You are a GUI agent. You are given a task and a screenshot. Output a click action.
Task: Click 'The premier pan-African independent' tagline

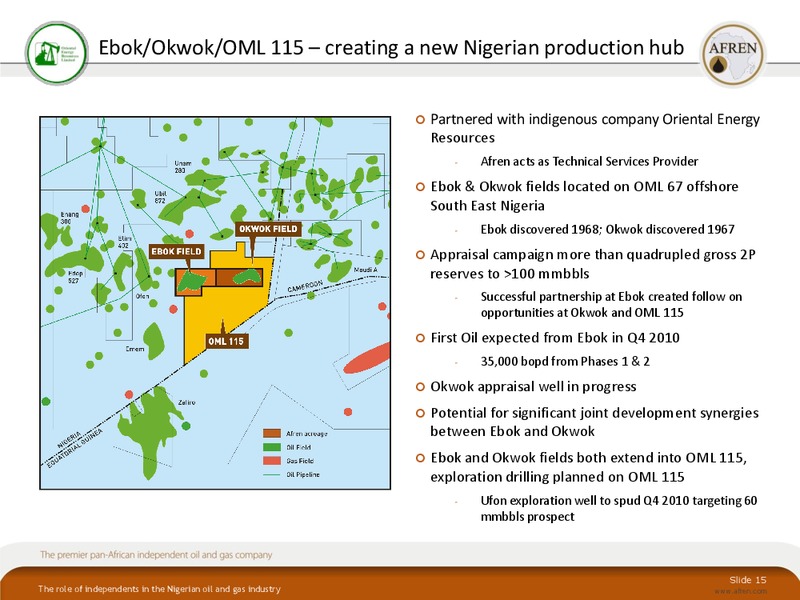click(156, 555)
